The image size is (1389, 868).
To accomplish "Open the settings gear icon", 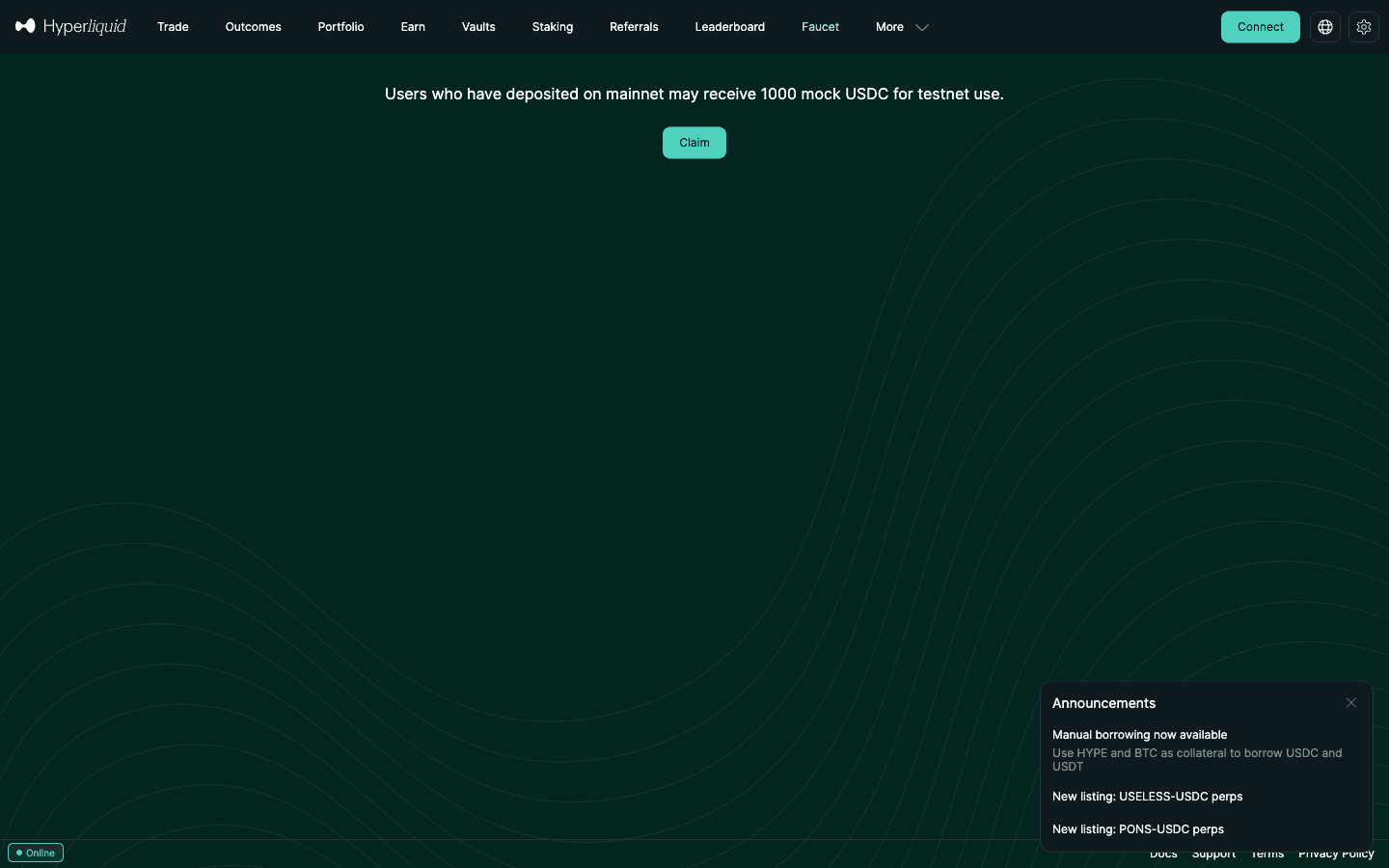I will [1364, 27].
